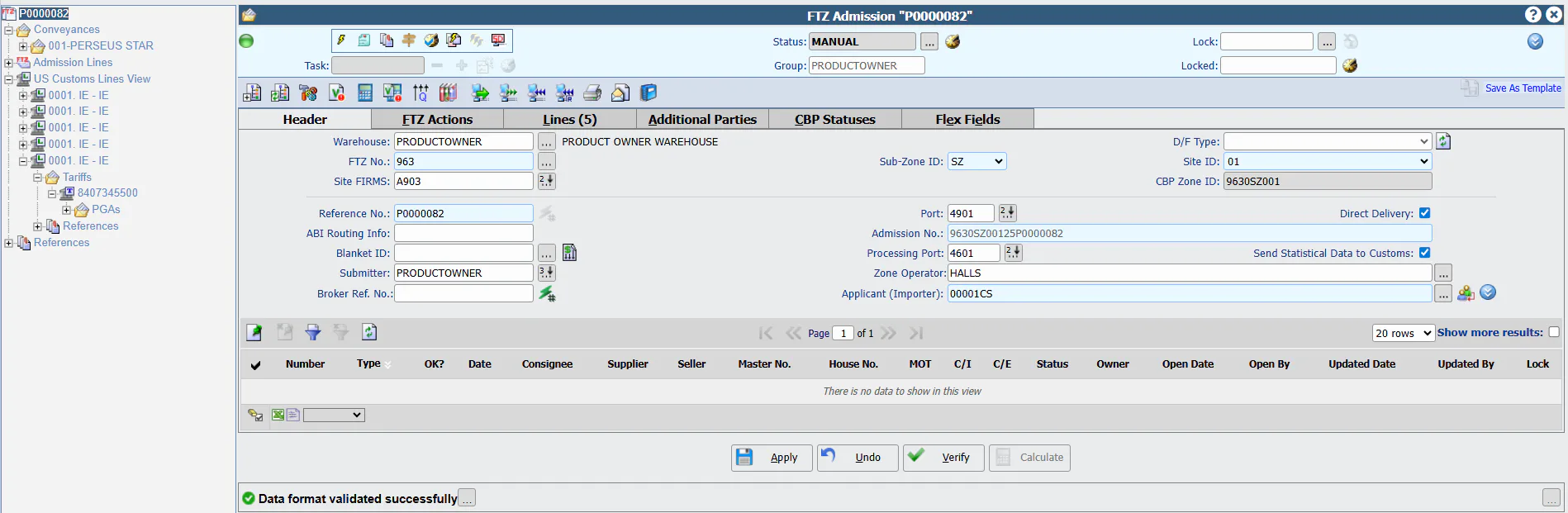
Task: Click the red books library icon
Action: point(449,93)
